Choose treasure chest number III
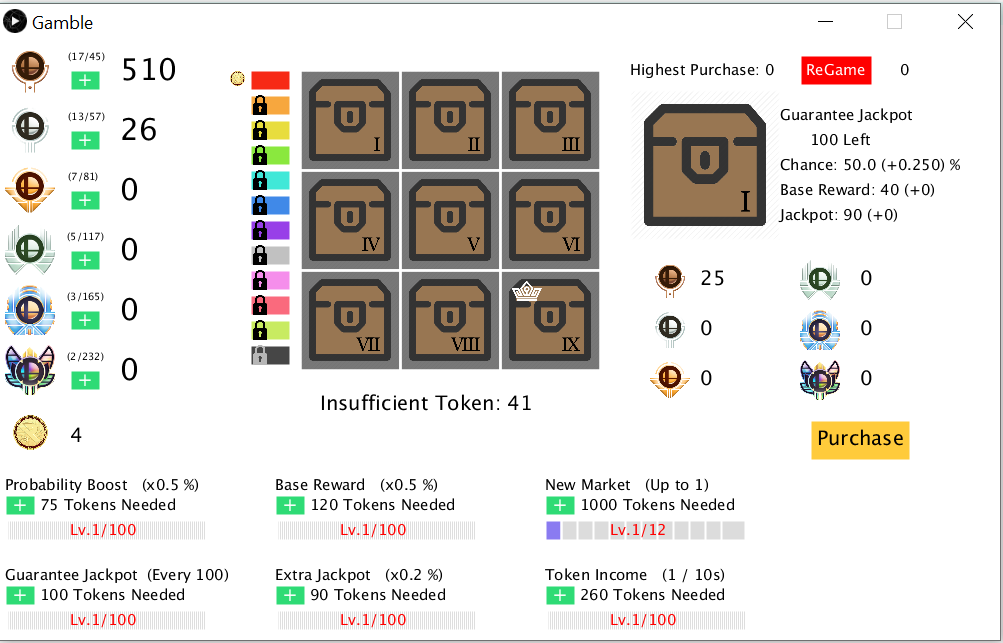This screenshot has height=643, width=1003. 550,120
